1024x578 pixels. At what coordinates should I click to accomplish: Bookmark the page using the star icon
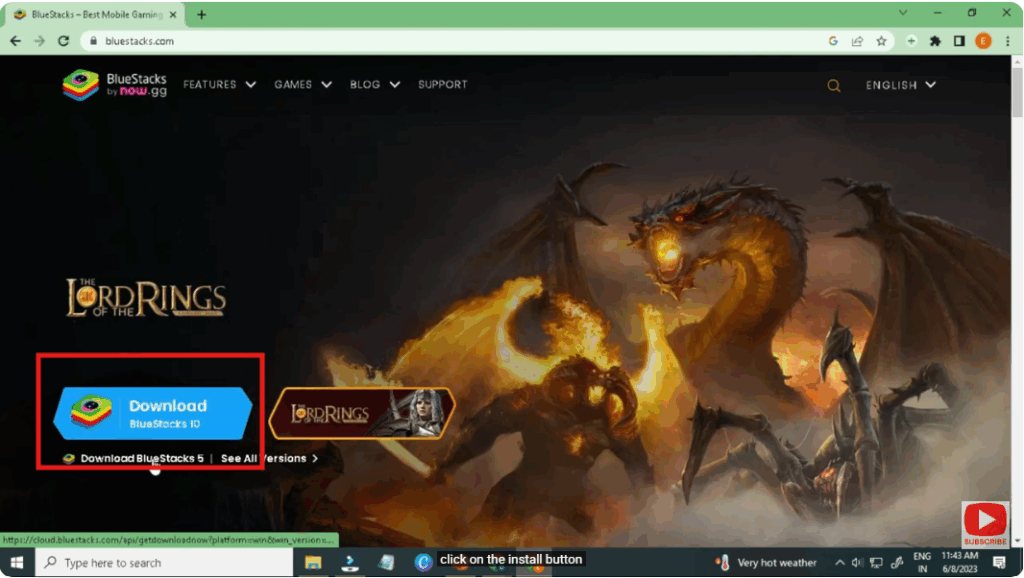point(880,41)
